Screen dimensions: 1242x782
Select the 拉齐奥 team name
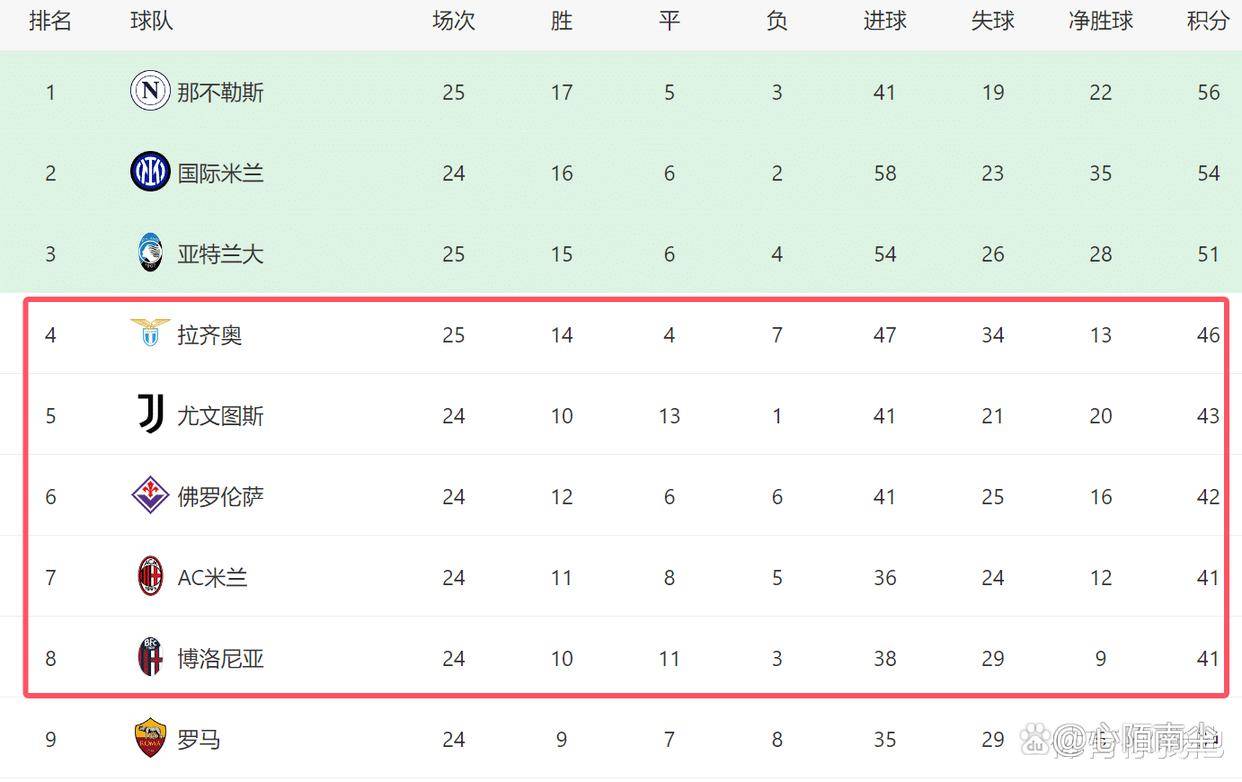tap(210, 335)
